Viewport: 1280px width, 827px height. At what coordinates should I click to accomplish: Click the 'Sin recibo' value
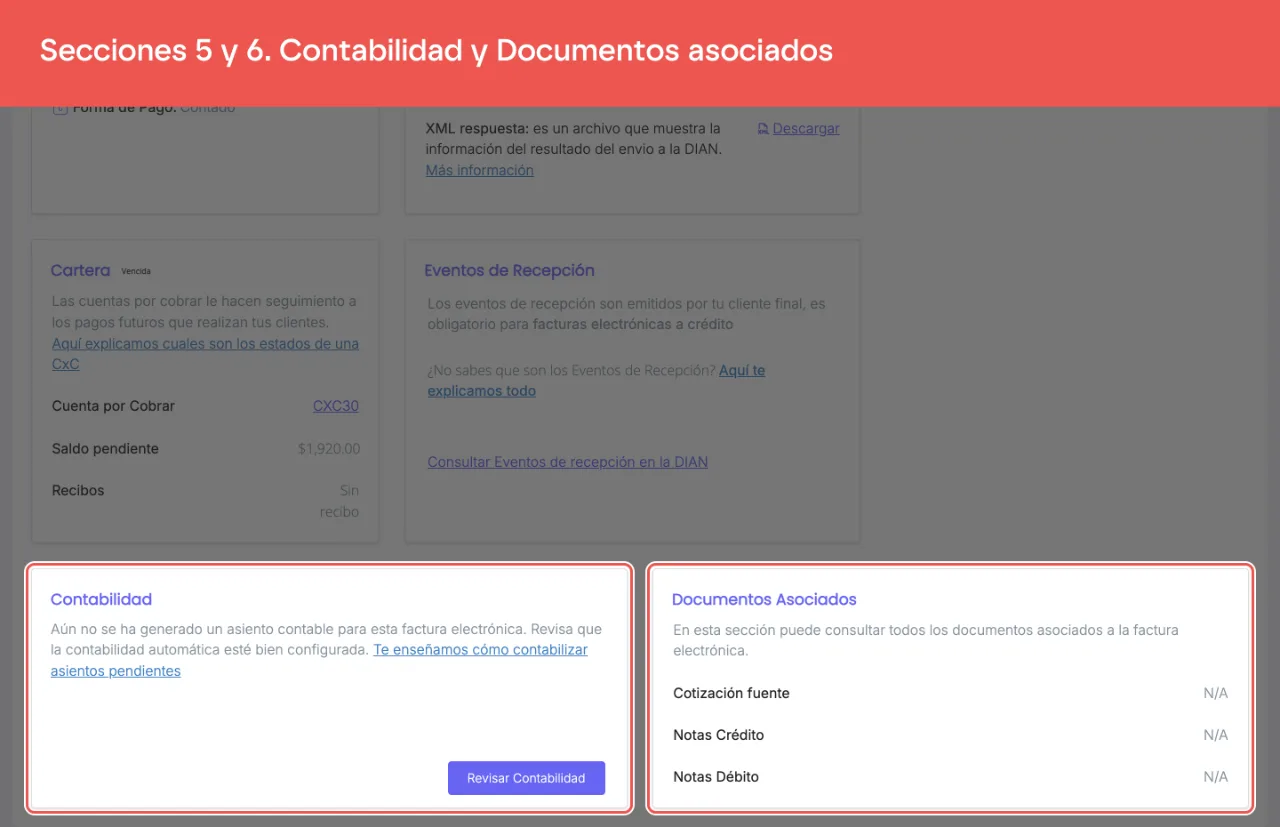pos(339,501)
